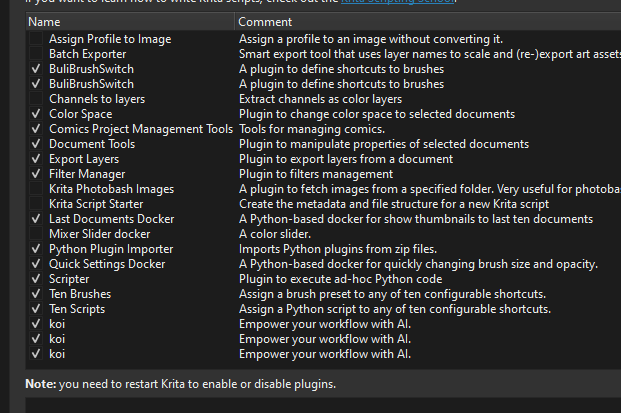Select comment 'Plugin to export layers from a document'
The image size is (621, 413).
tap(346, 159)
